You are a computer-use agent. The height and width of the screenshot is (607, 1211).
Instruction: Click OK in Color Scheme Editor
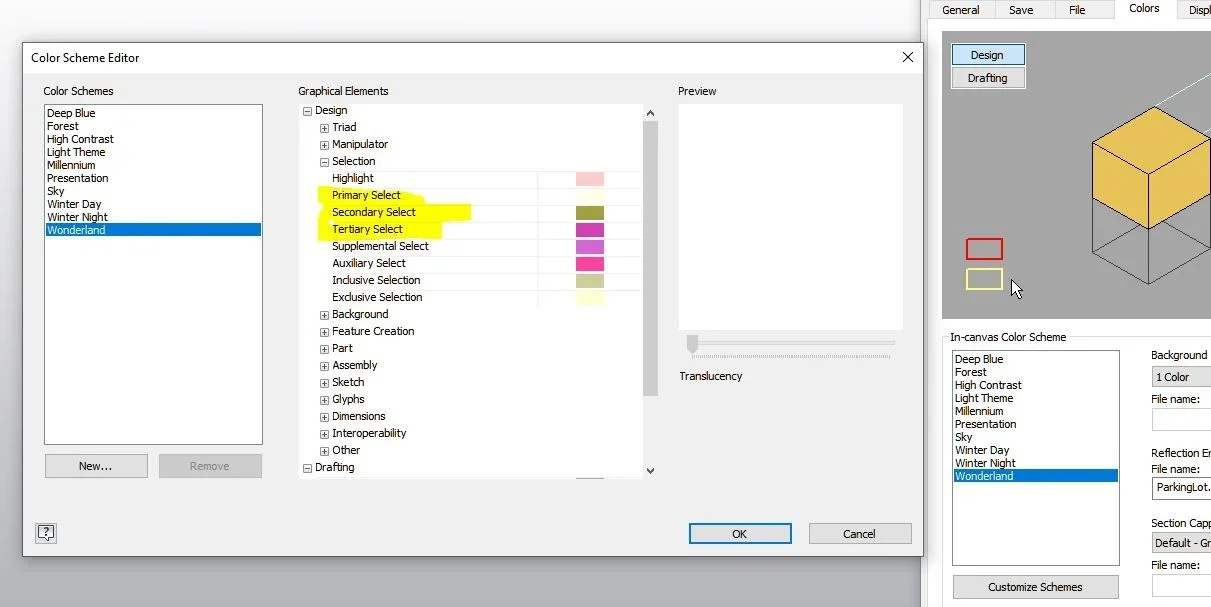tap(740, 534)
